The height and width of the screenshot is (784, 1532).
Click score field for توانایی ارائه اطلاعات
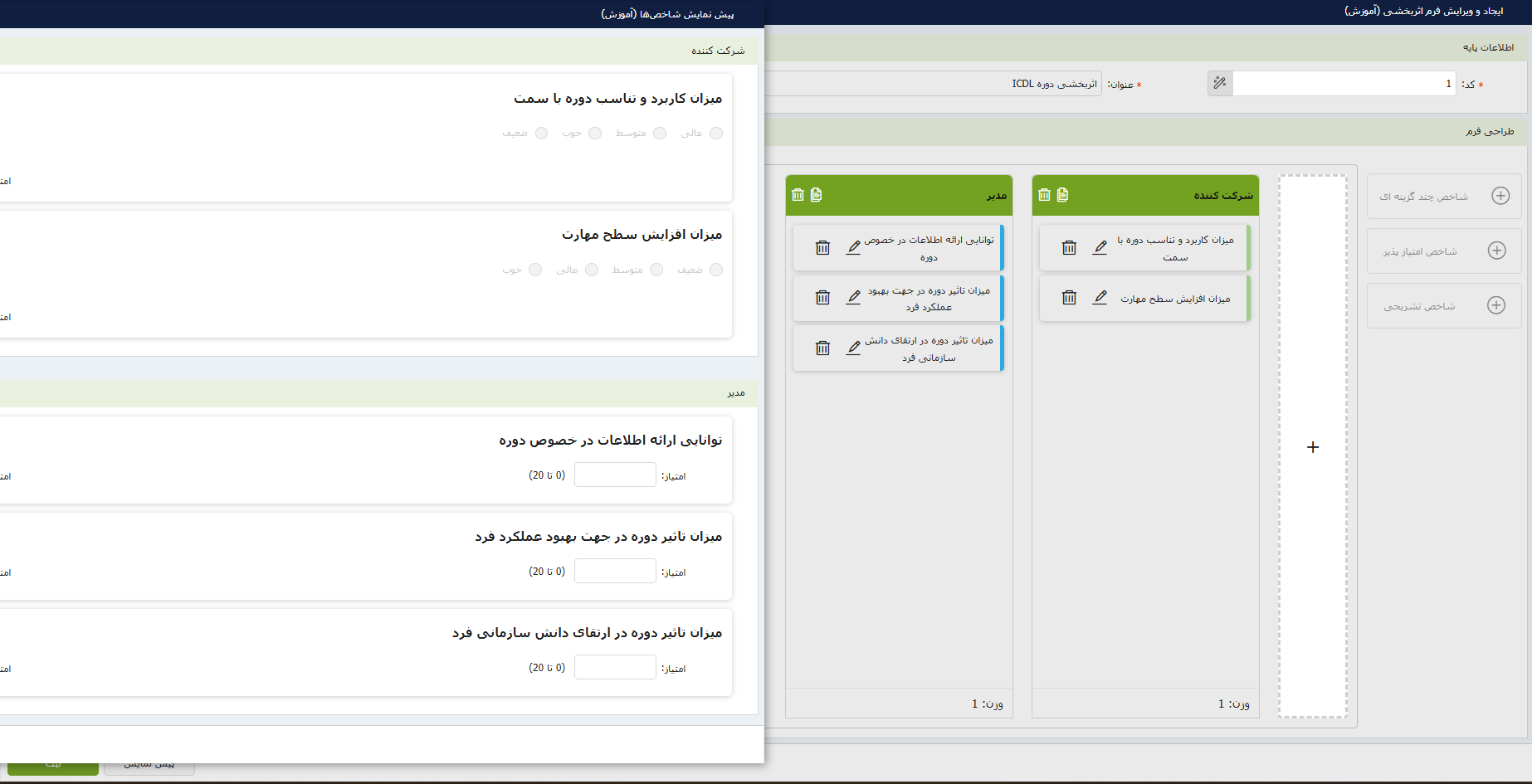point(615,475)
